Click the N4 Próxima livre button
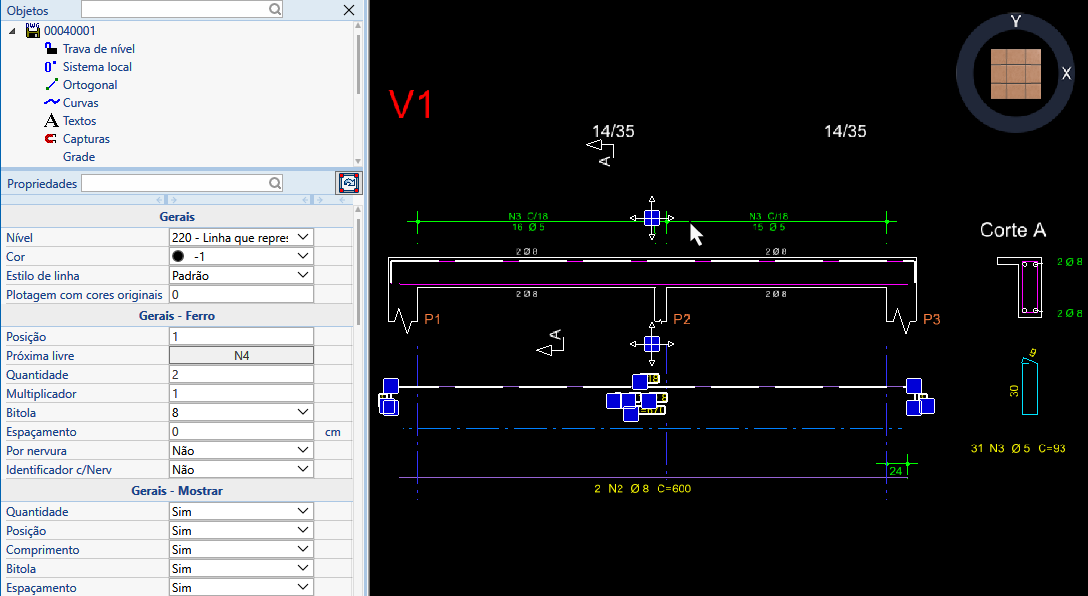The width and height of the screenshot is (1088, 596). [241, 355]
